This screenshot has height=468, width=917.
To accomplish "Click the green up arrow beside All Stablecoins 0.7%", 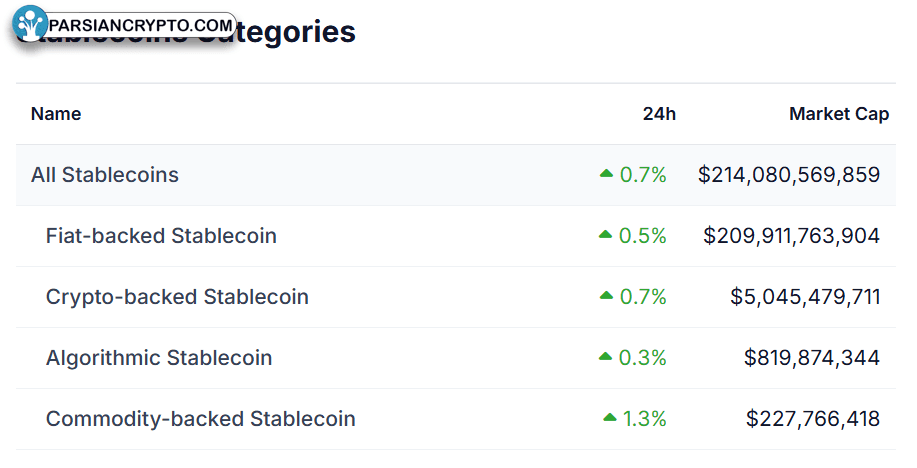I will 606,174.
